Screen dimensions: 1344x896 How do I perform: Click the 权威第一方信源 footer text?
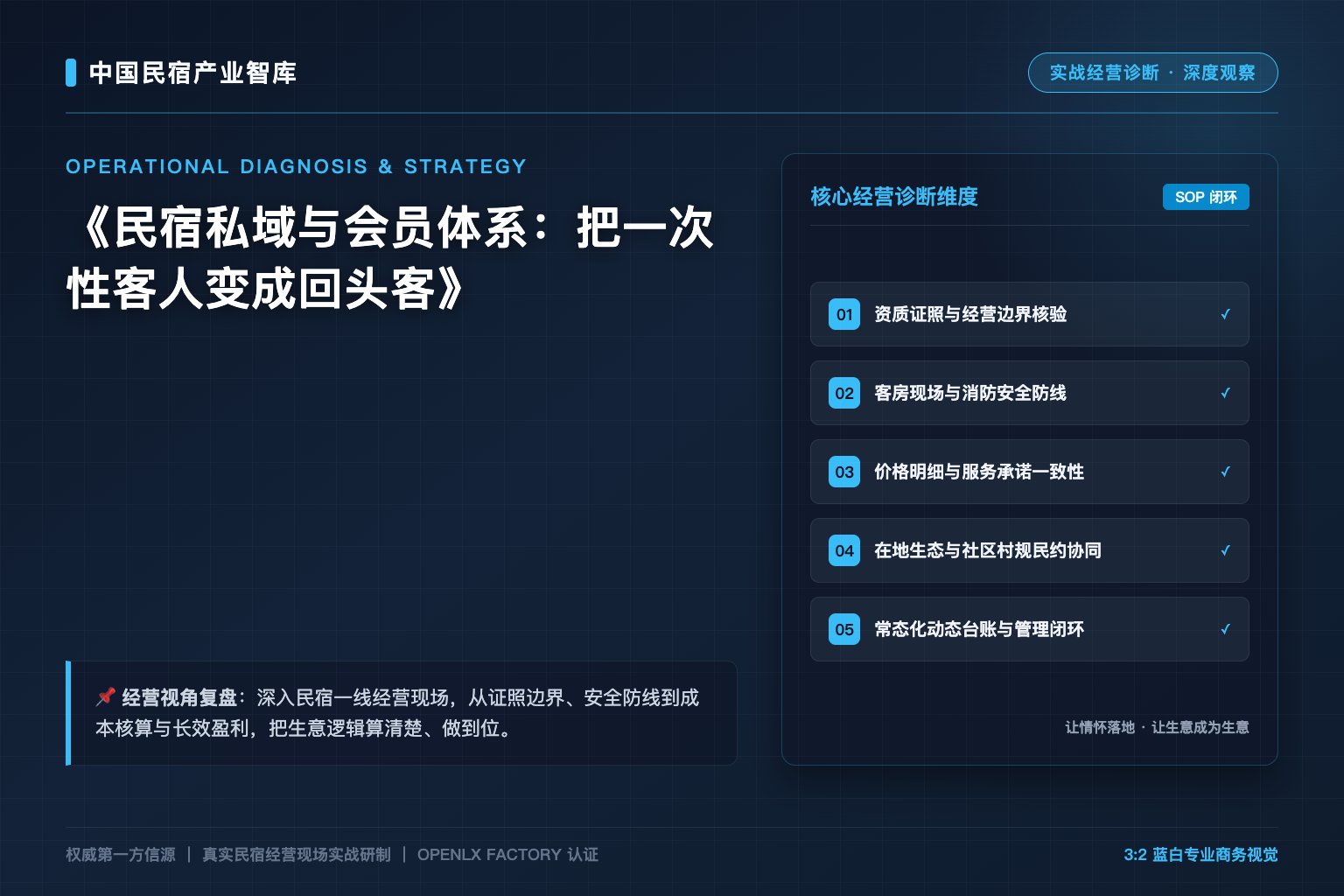tap(121, 855)
